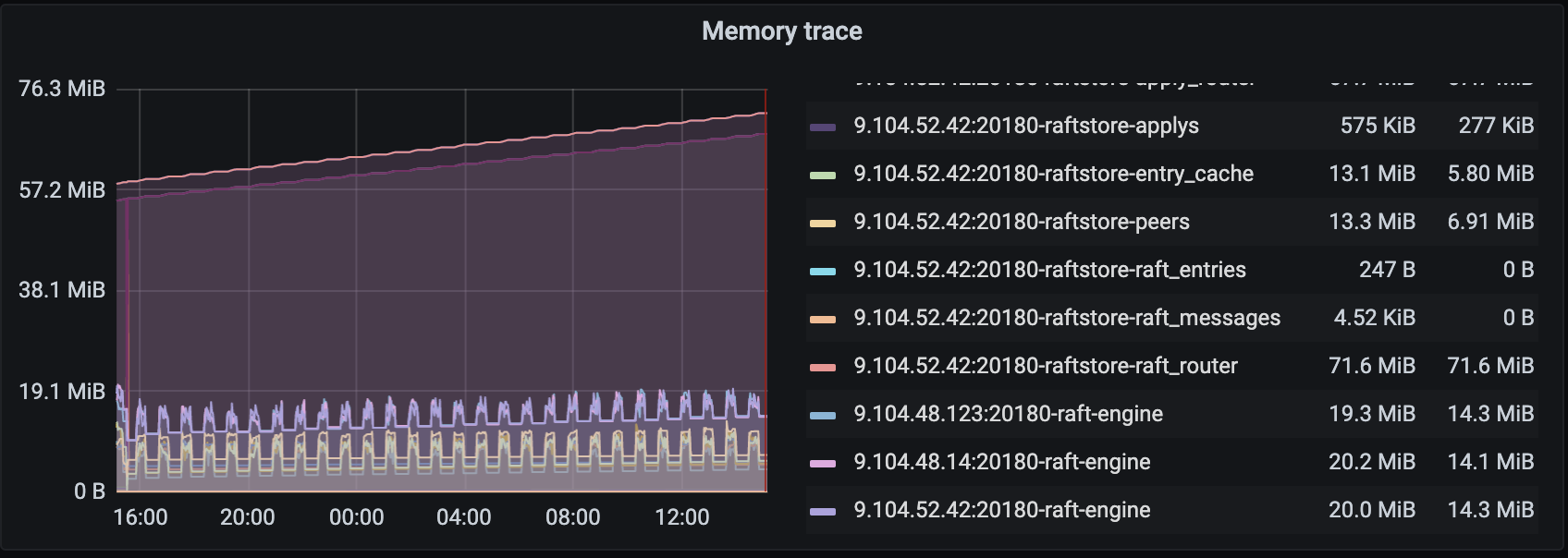This screenshot has height=558, width=1568.
Task: Click the 5.80 MiB value for entry_cache
Action: [x=1490, y=174]
